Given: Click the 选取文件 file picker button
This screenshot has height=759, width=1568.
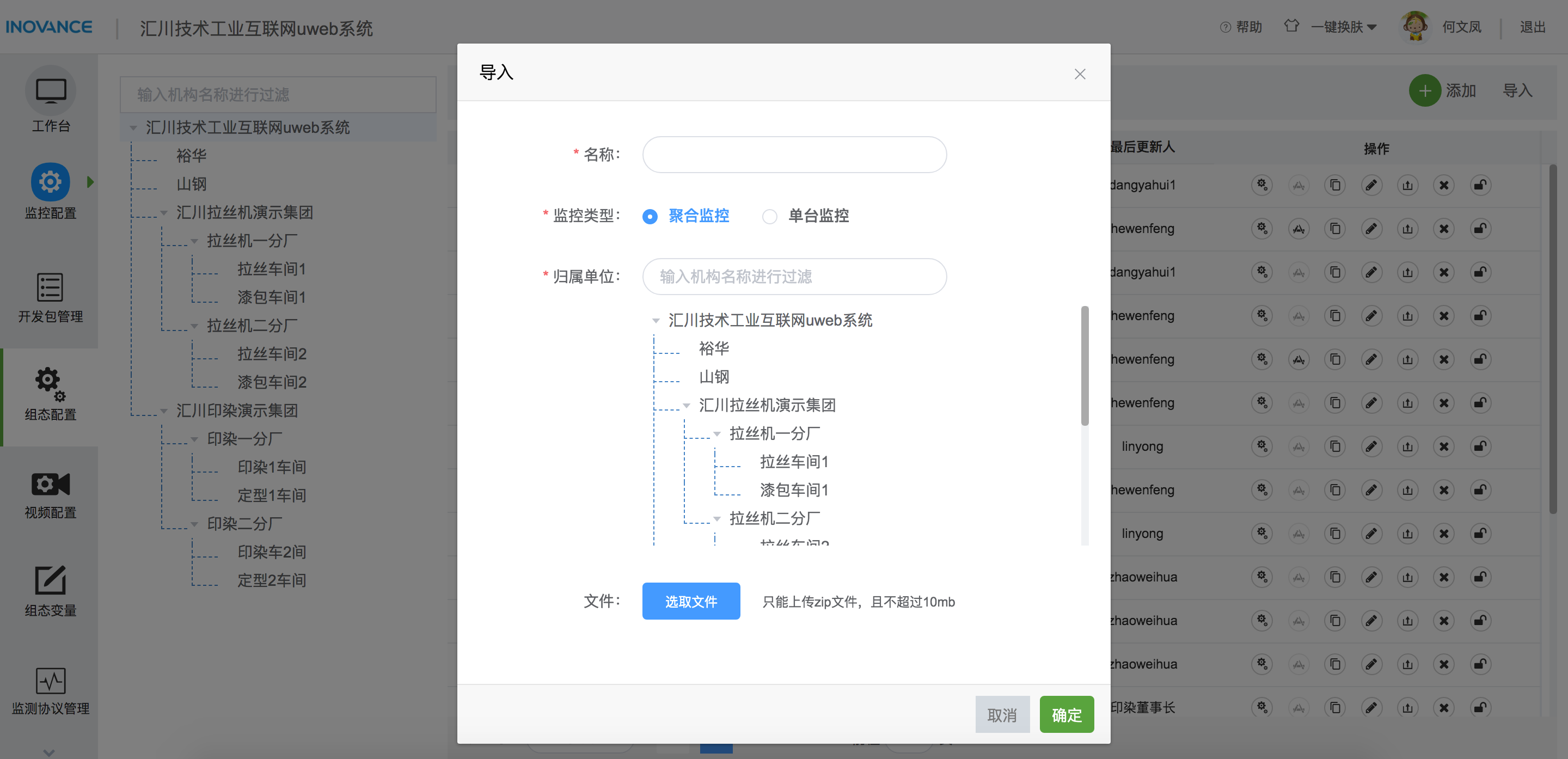Looking at the screenshot, I should [x=691, y=601].
